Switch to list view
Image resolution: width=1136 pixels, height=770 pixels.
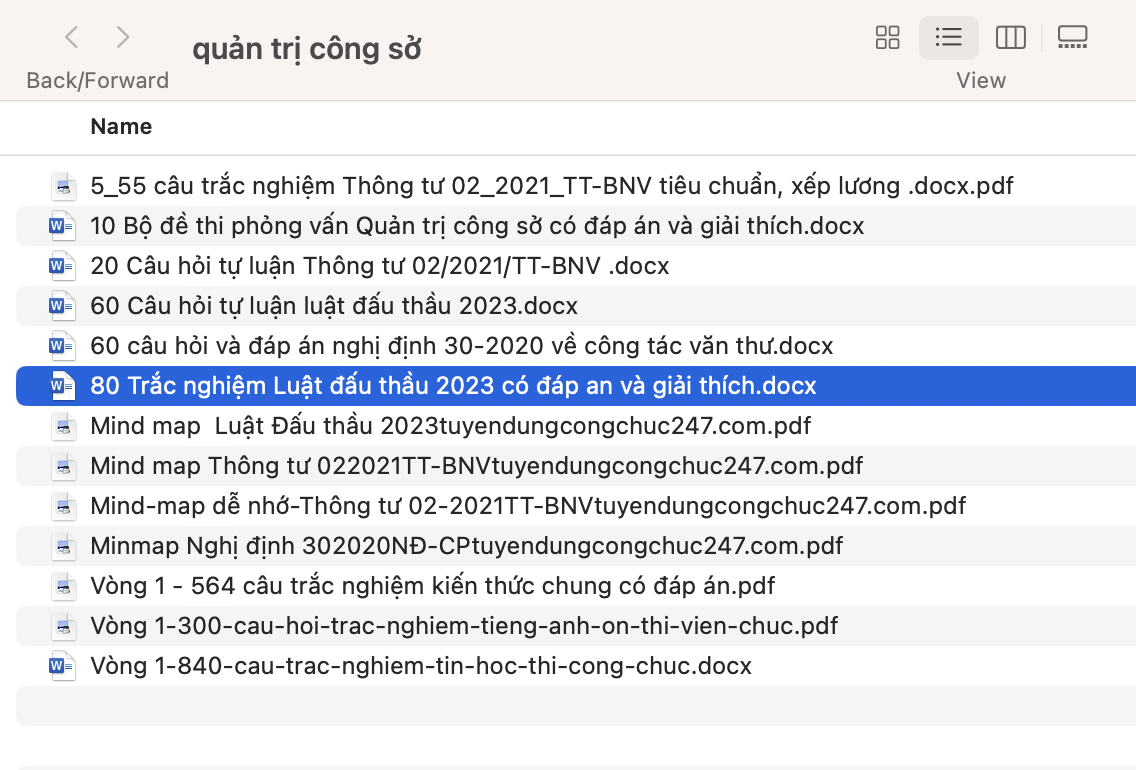point(948,37)
